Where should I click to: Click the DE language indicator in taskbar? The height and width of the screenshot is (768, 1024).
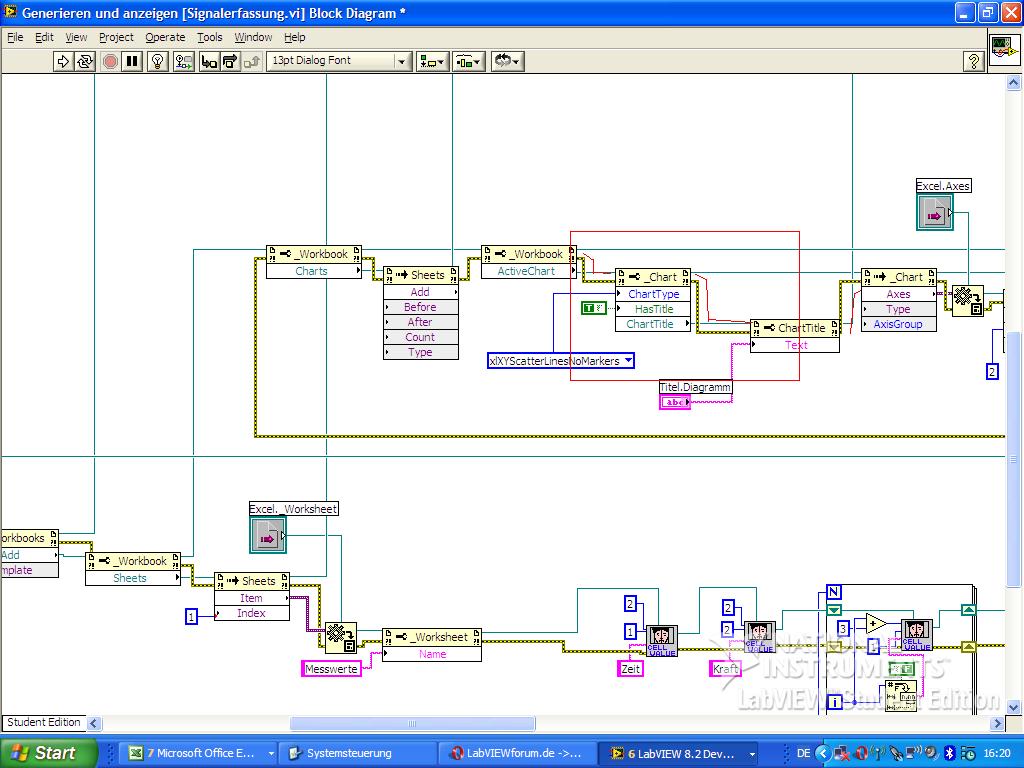pos(803,753)
